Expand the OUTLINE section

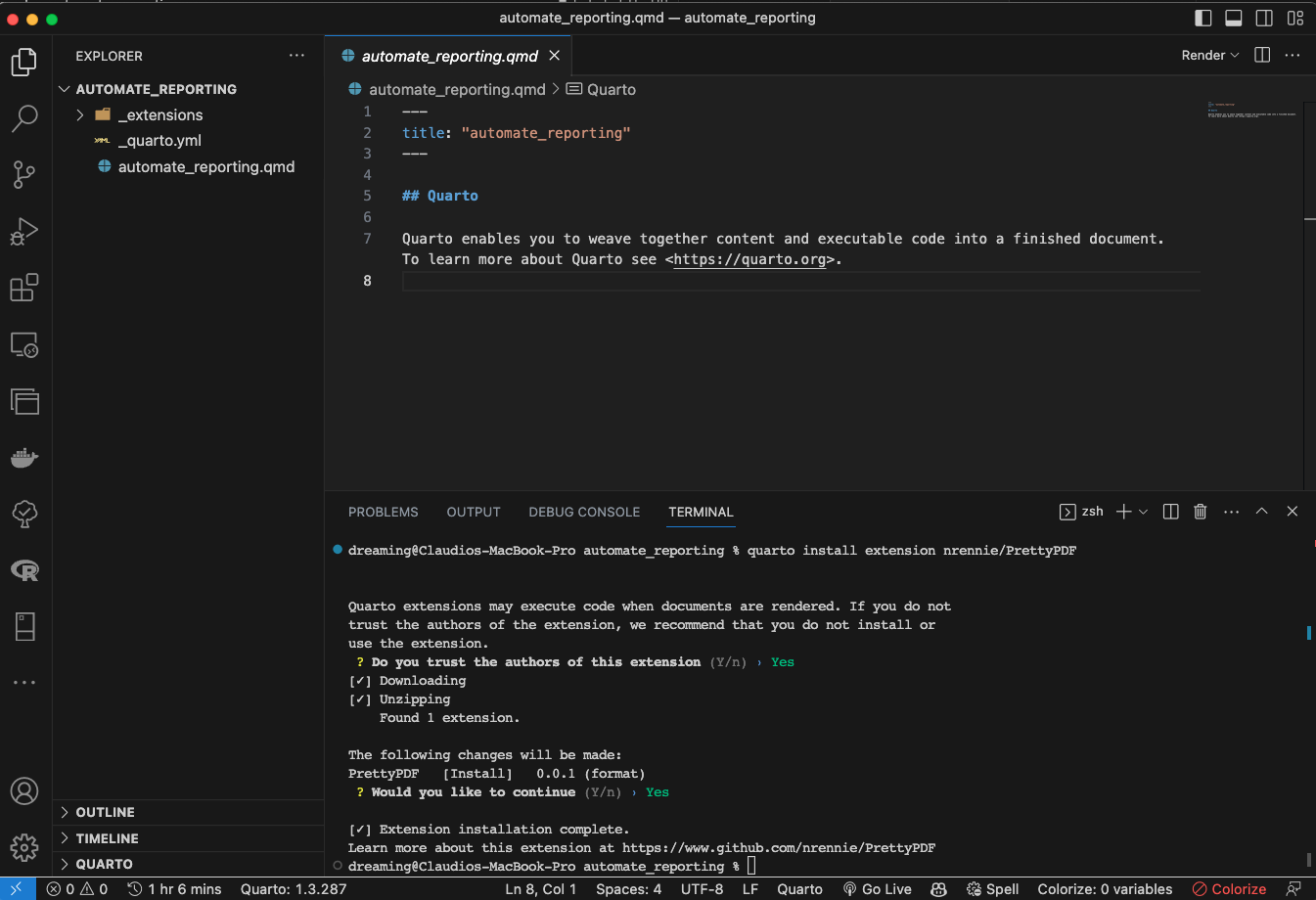tap(105, 813)
